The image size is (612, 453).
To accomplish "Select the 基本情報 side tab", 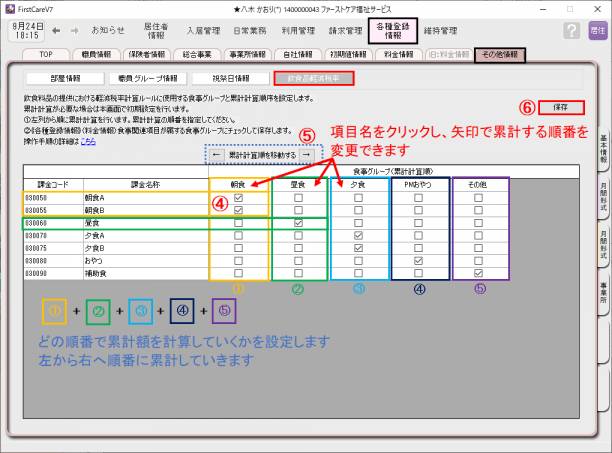I will pos(604,147).
